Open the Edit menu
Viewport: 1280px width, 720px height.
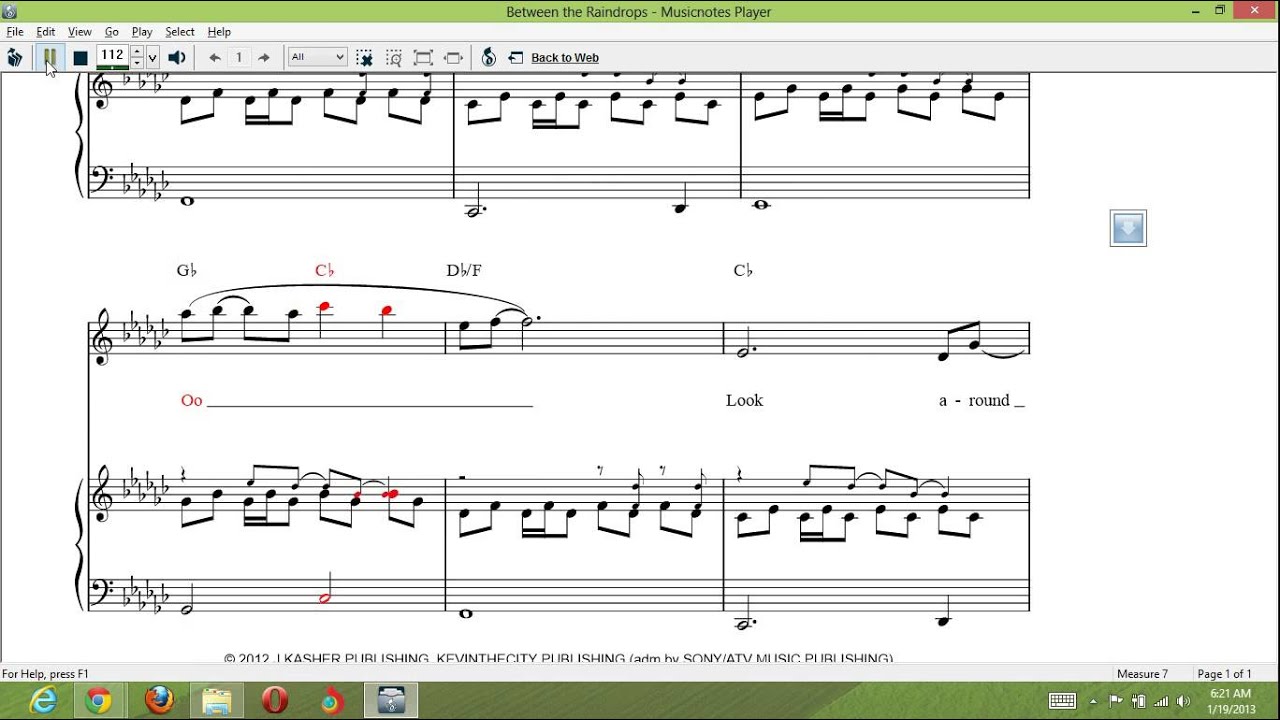46,32
